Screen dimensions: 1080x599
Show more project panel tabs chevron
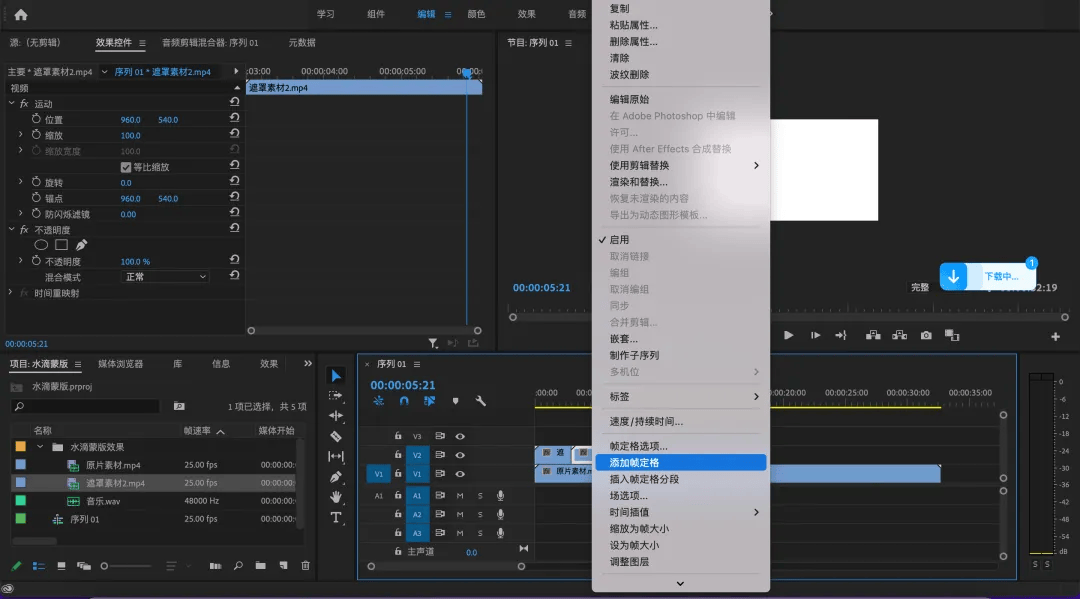(308, 364)
